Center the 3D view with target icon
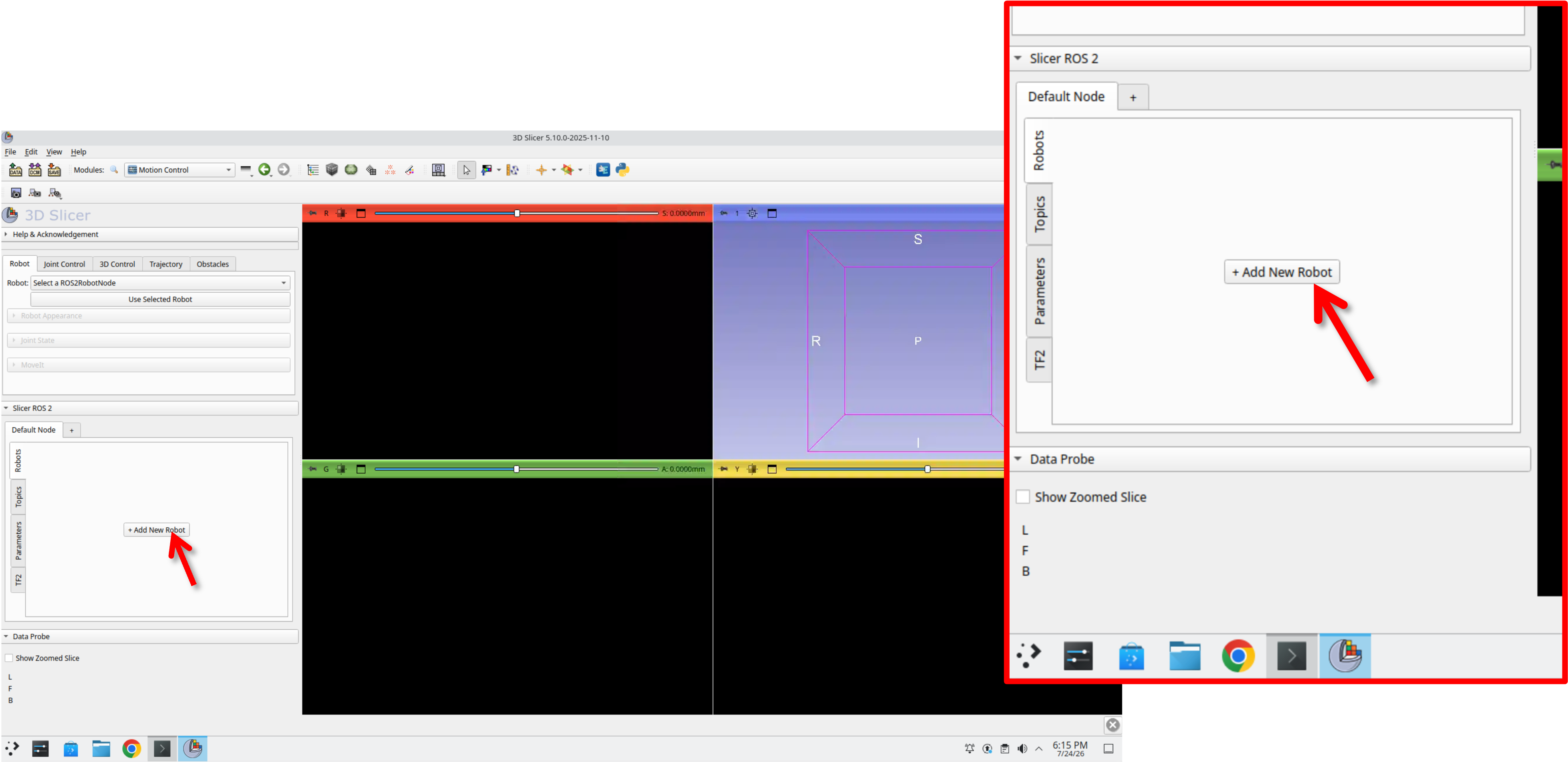This screenshot has height=762, width=1568. point(752,213)
